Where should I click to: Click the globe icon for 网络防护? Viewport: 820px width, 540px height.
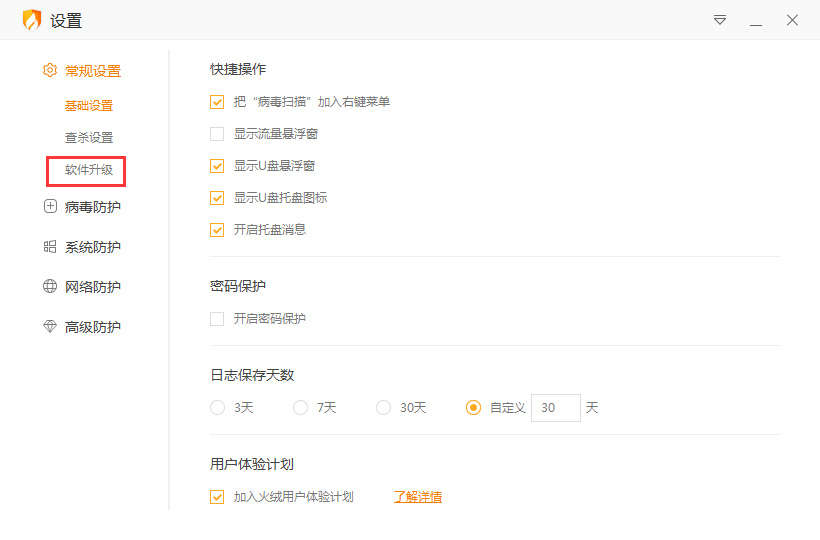(50, 287)
